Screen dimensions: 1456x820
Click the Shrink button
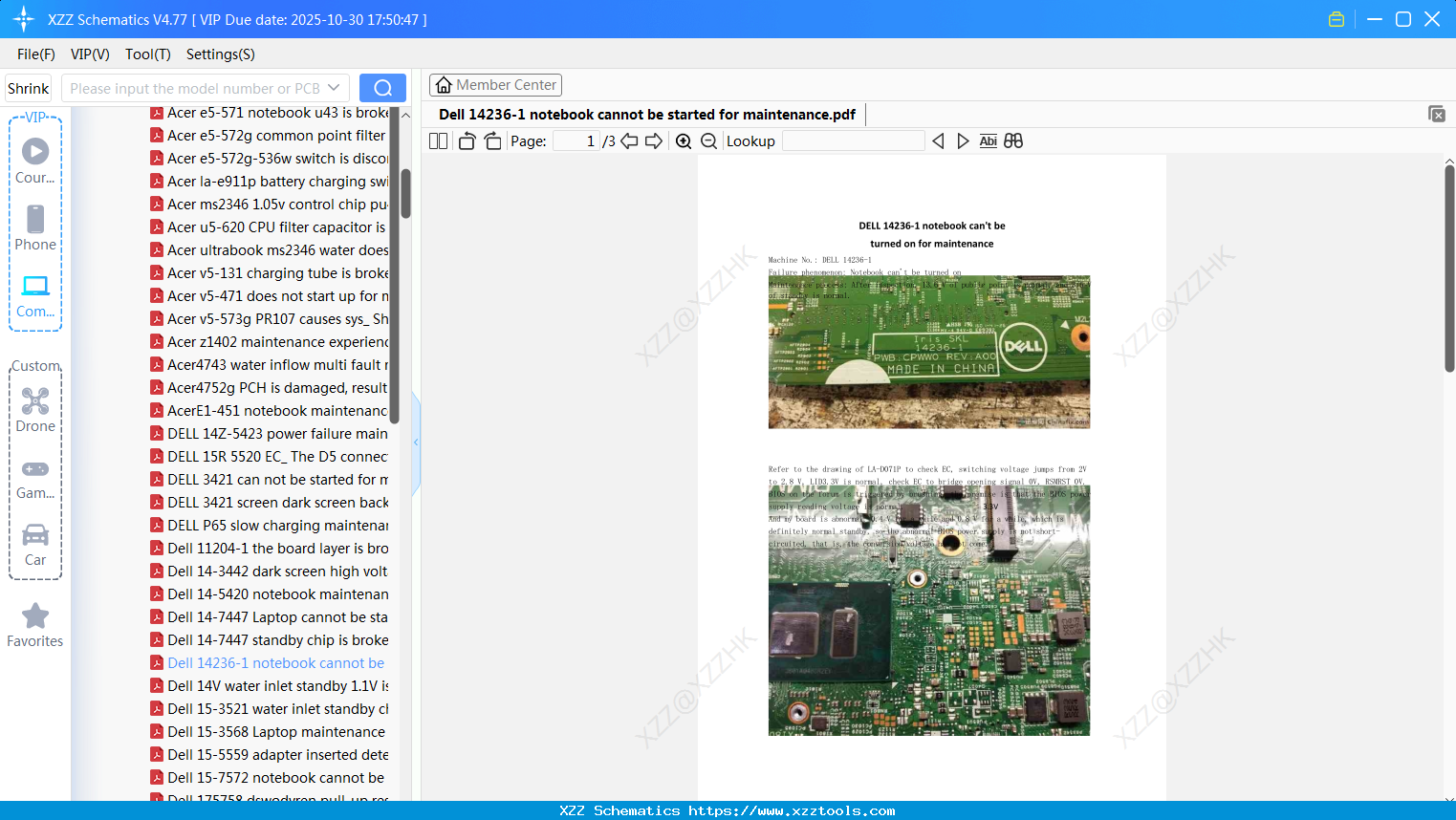[x=28, y=88]
